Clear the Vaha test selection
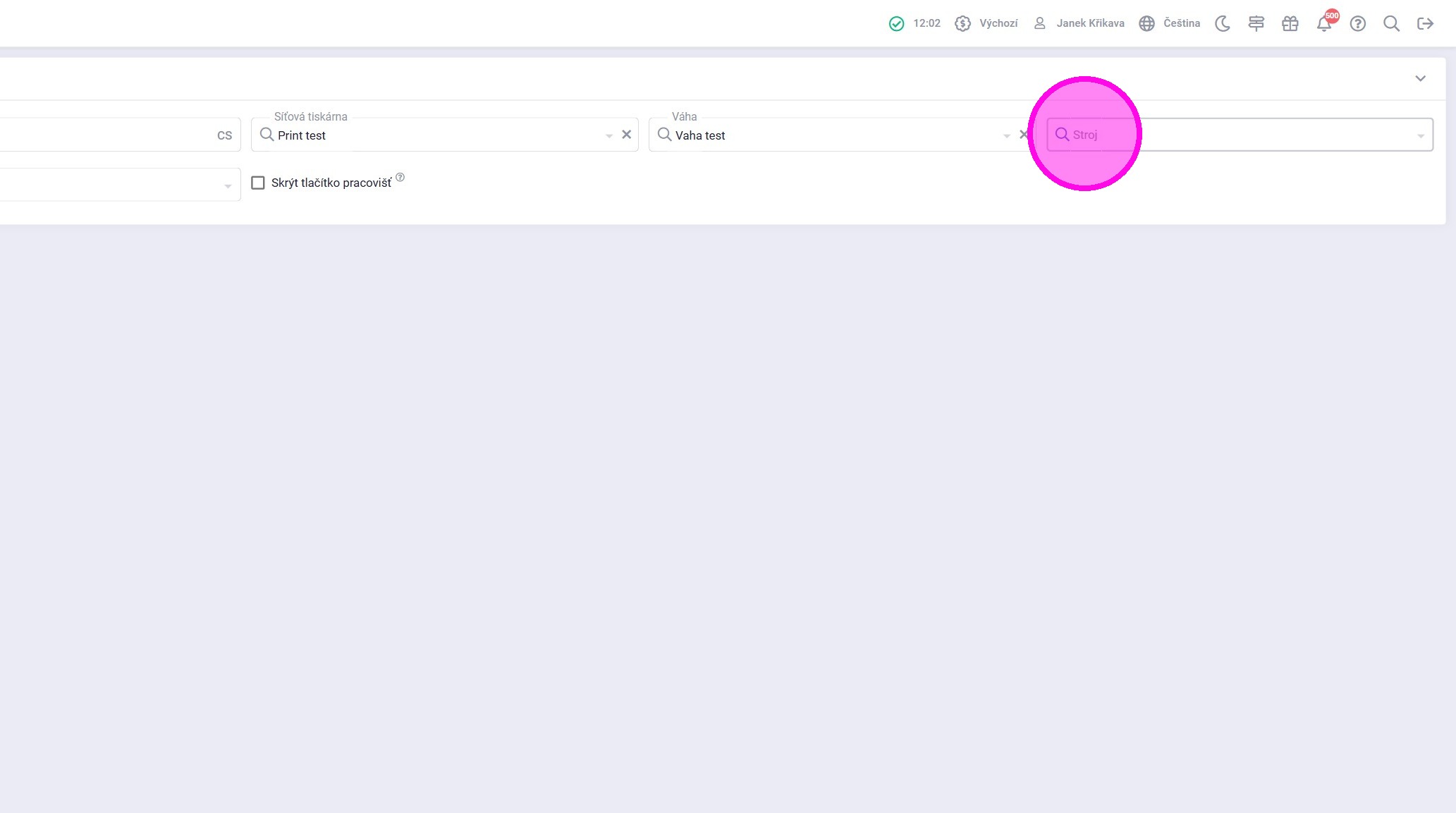The height and width of the screenshot is (813, 1456). 1024,135
